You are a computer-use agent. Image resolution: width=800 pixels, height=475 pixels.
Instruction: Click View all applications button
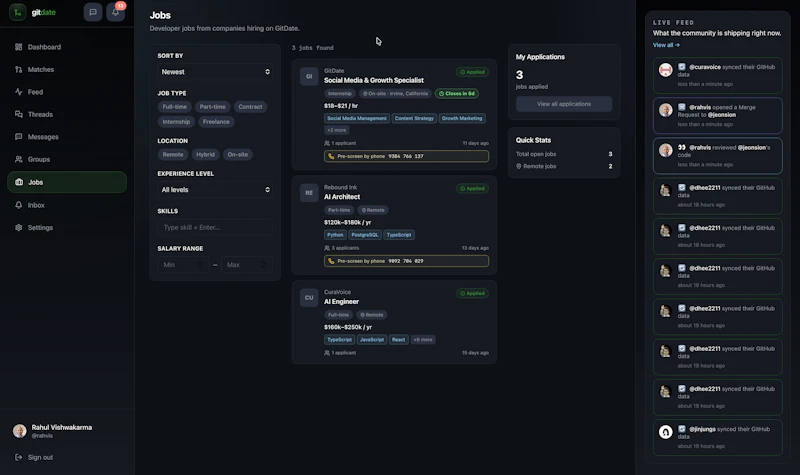(564, 104)
